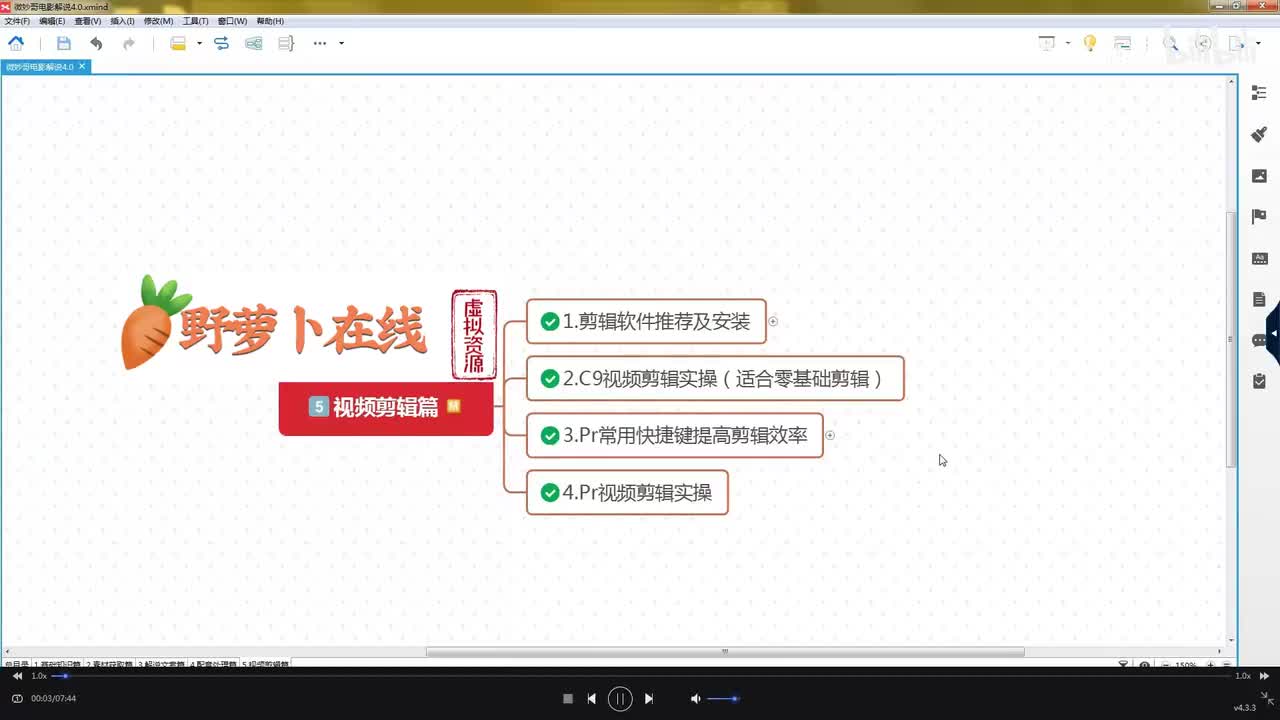1280x720 pixels.
Task: Open the 查看(V) menu
Action: click(88, 21)
